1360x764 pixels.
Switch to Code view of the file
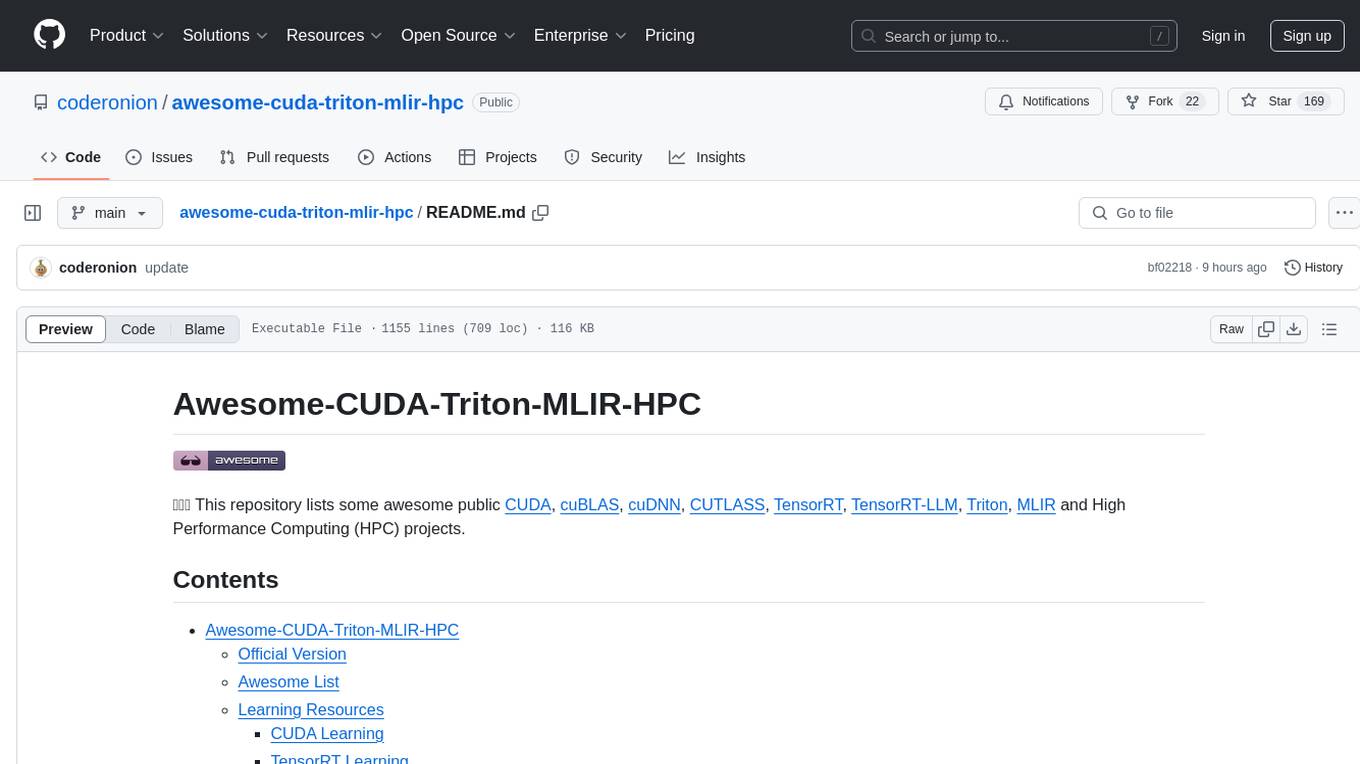(138, 329)
